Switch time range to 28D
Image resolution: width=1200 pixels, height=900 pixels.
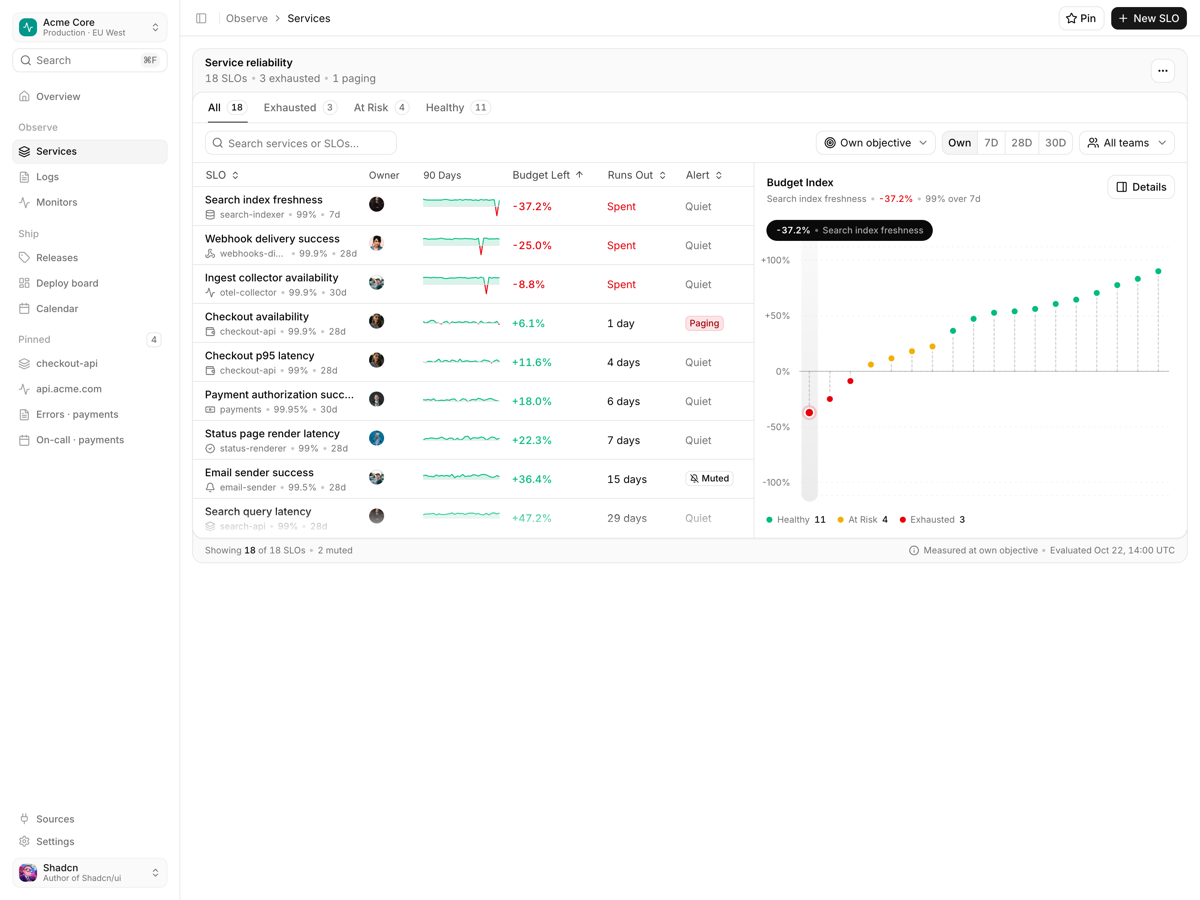coord(1022,143)
